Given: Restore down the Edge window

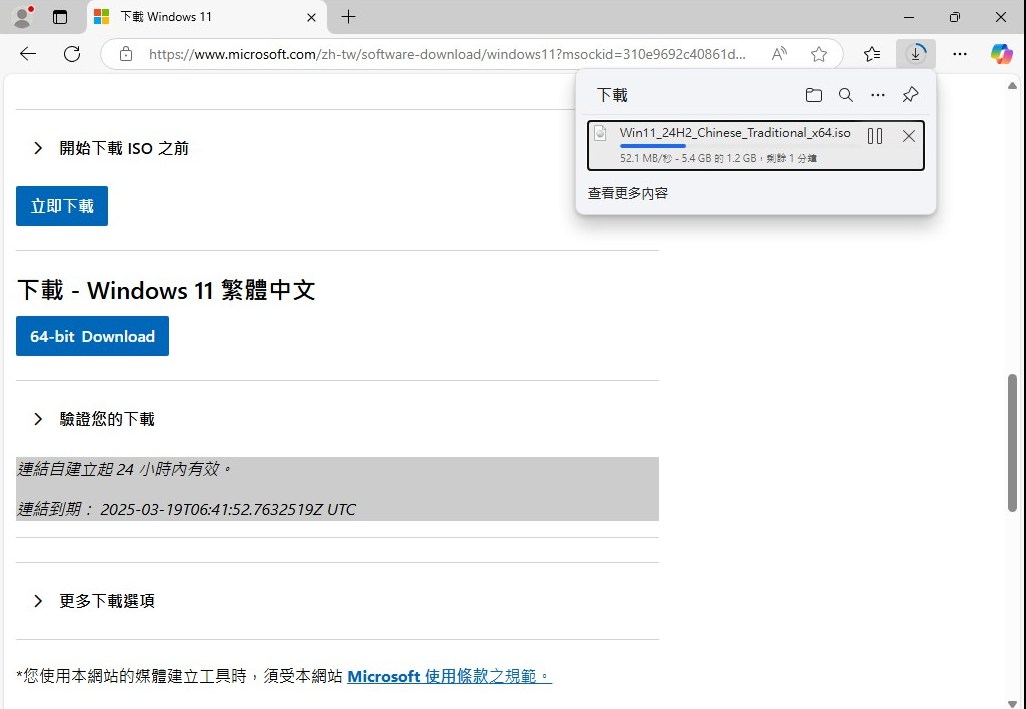Looking at the screenshot, I should pyautogui.click(x=955, y=17).
